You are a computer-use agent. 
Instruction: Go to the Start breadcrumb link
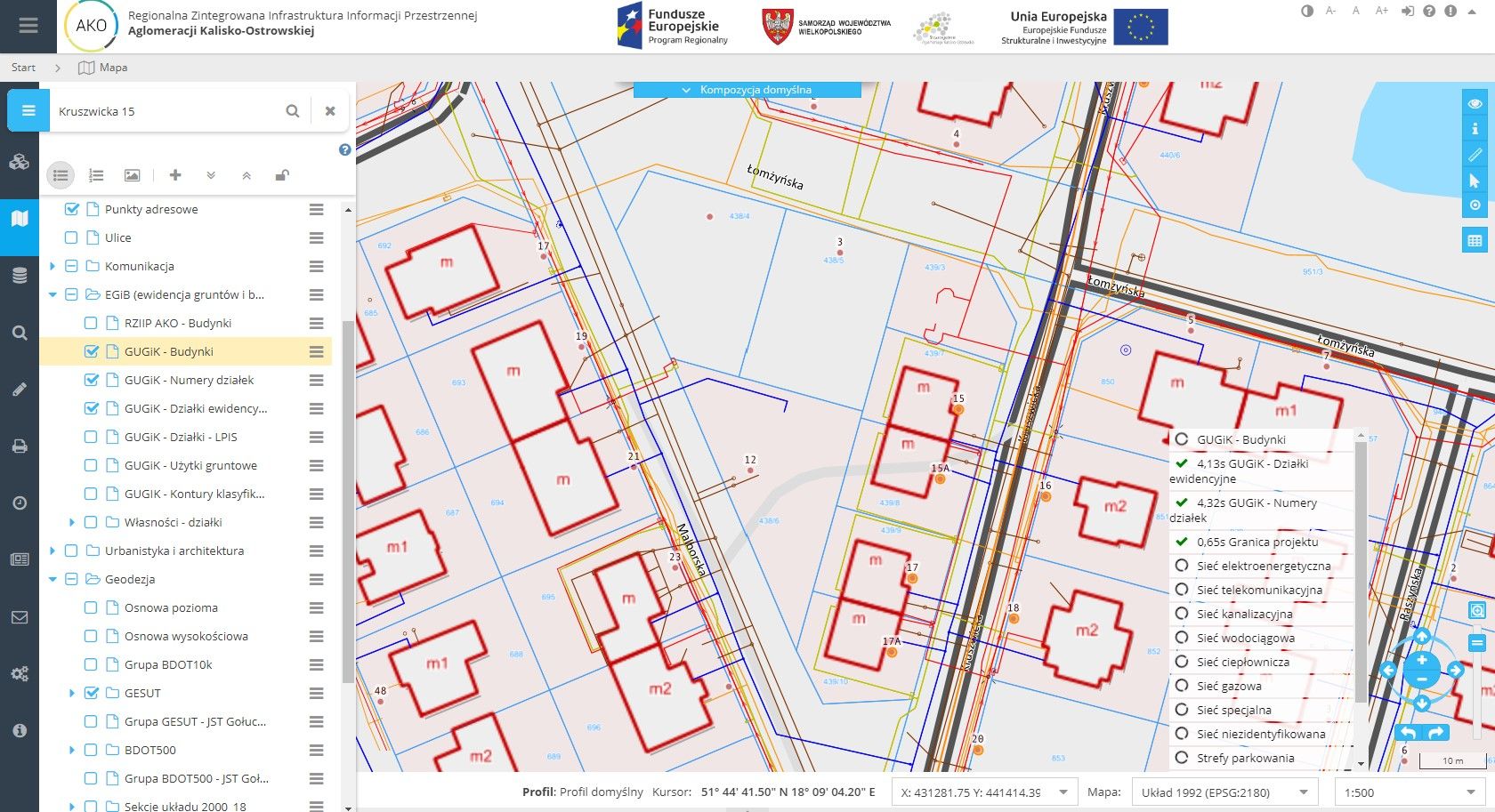(x=23, y=68)
